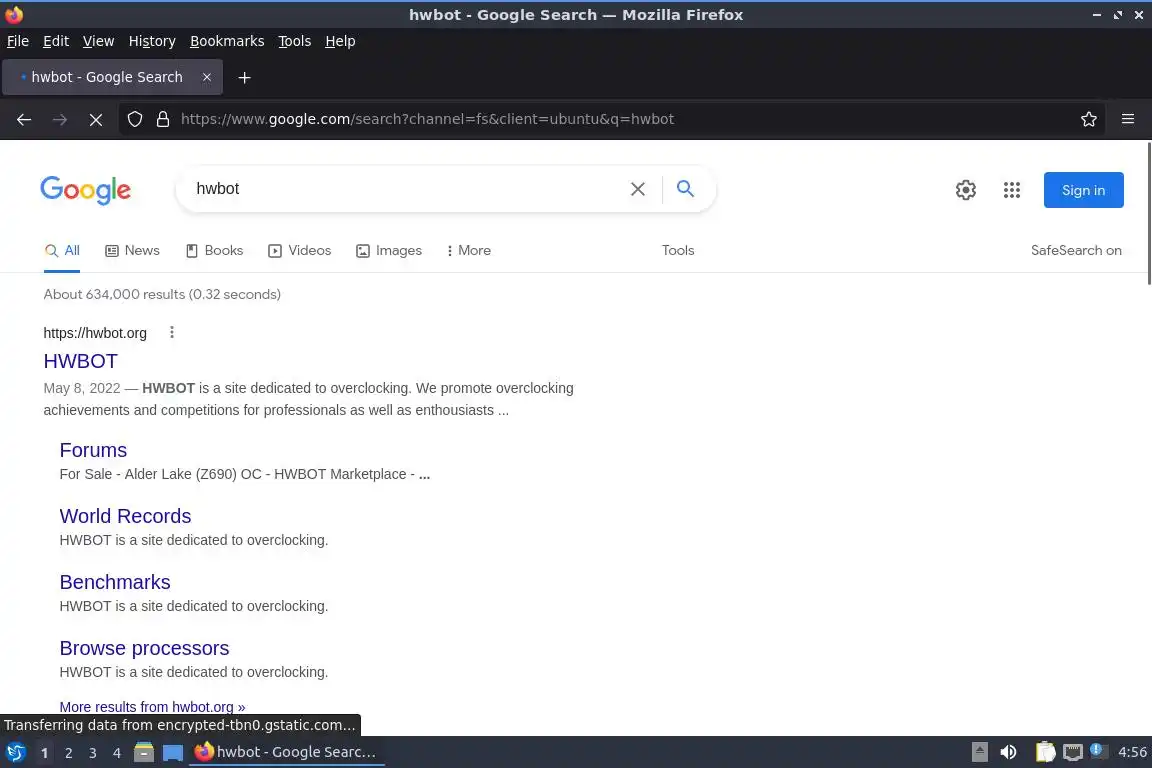
Task: Open the Tools search options
Action: 677,251
